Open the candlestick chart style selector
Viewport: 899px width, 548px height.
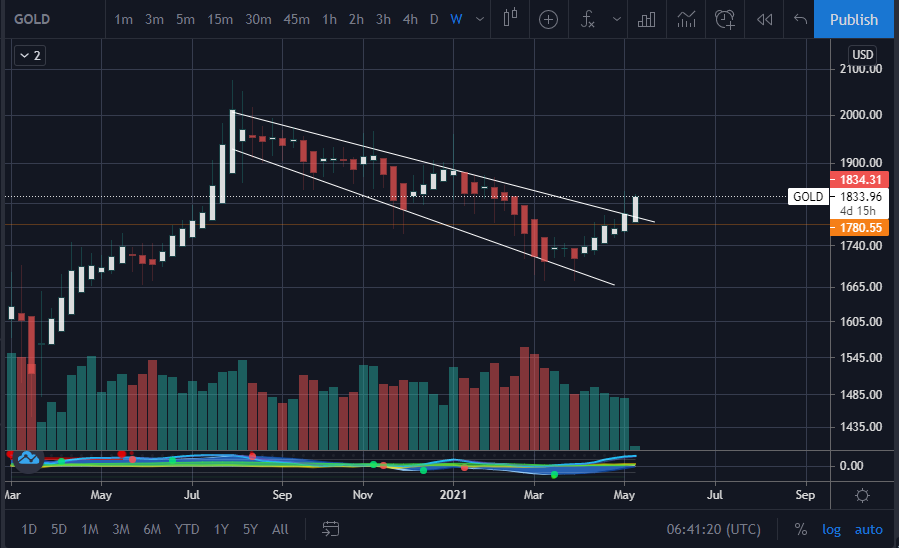[x=510, y=19]
